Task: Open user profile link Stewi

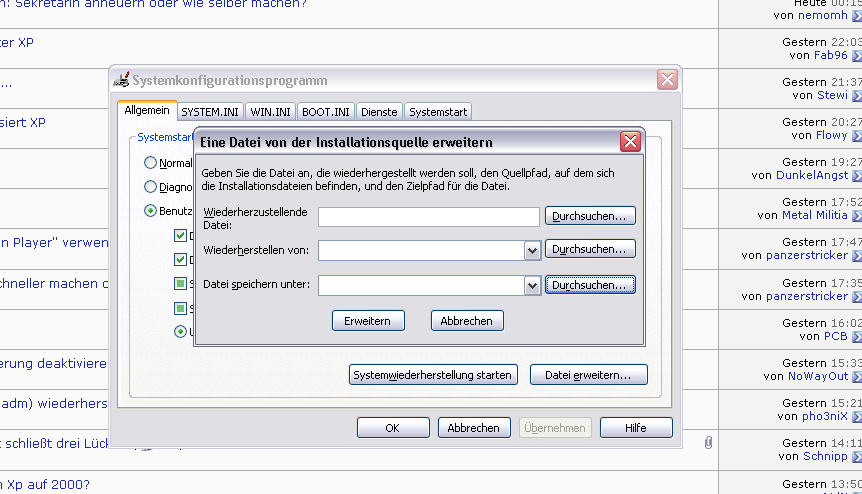Action: [832, 95]
